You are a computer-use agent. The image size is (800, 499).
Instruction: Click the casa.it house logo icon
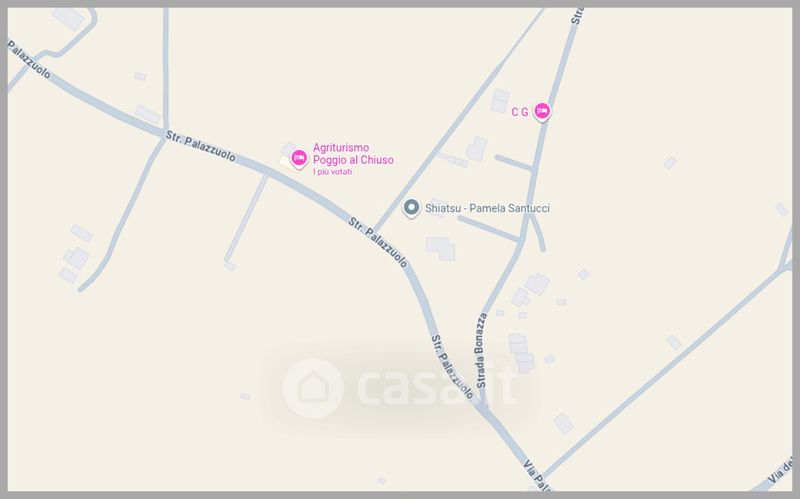click(x=312, y=388)
